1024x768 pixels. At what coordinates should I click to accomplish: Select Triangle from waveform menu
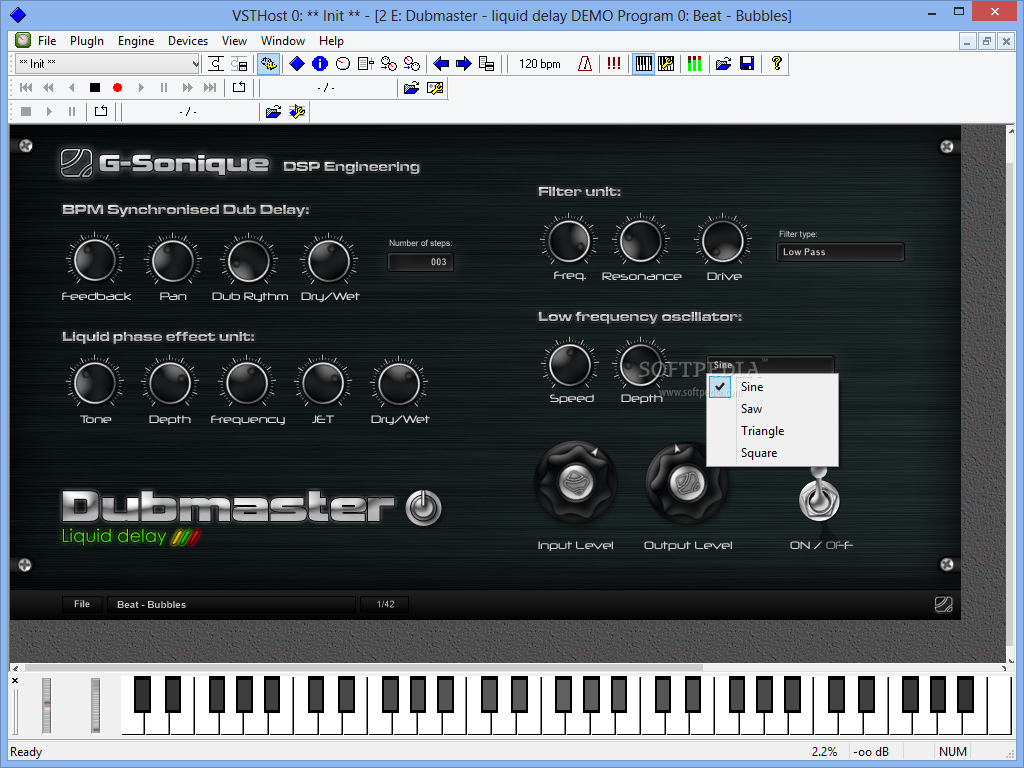coord(773,431)
